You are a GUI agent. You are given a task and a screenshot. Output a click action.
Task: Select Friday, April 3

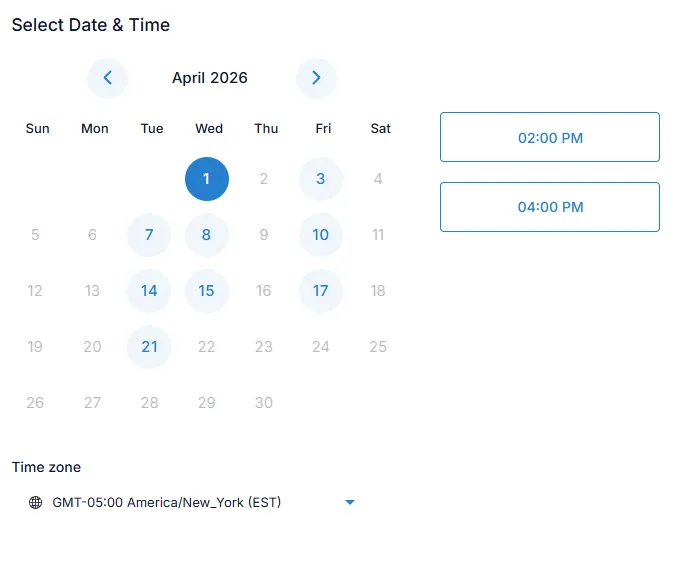pyautogui.click(x=321, y=179)
